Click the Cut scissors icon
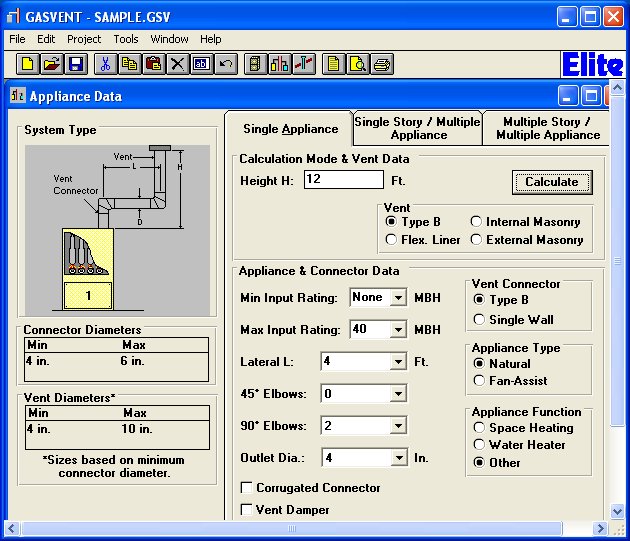 [x=104, y=64]
